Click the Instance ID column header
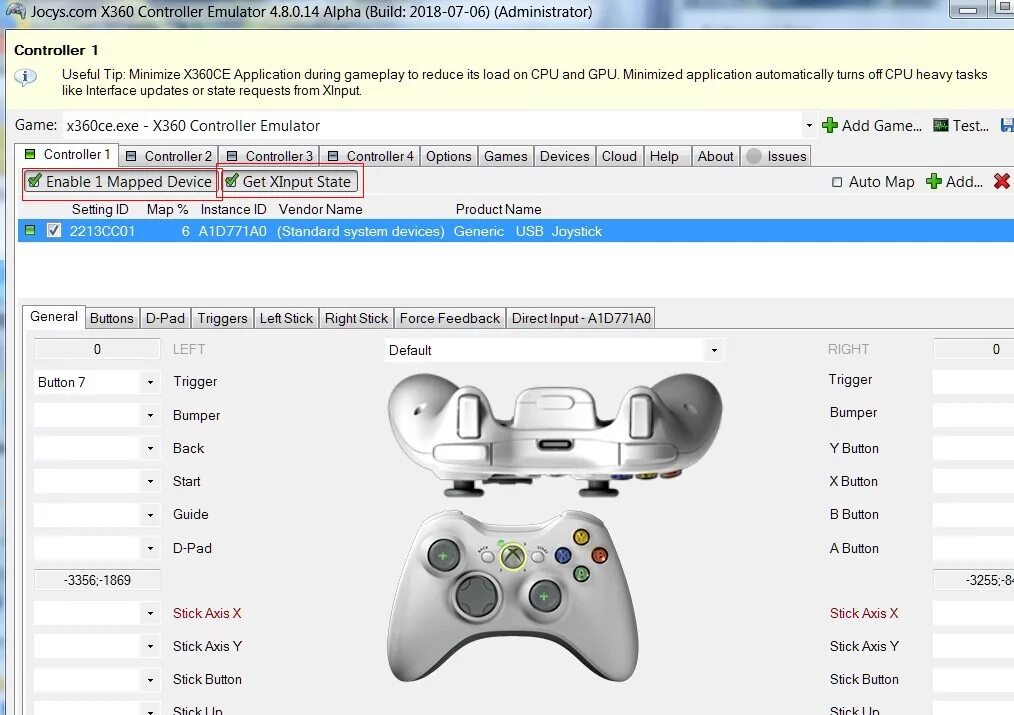Screen dimensions: 1014x715 [x=233, y=209]
